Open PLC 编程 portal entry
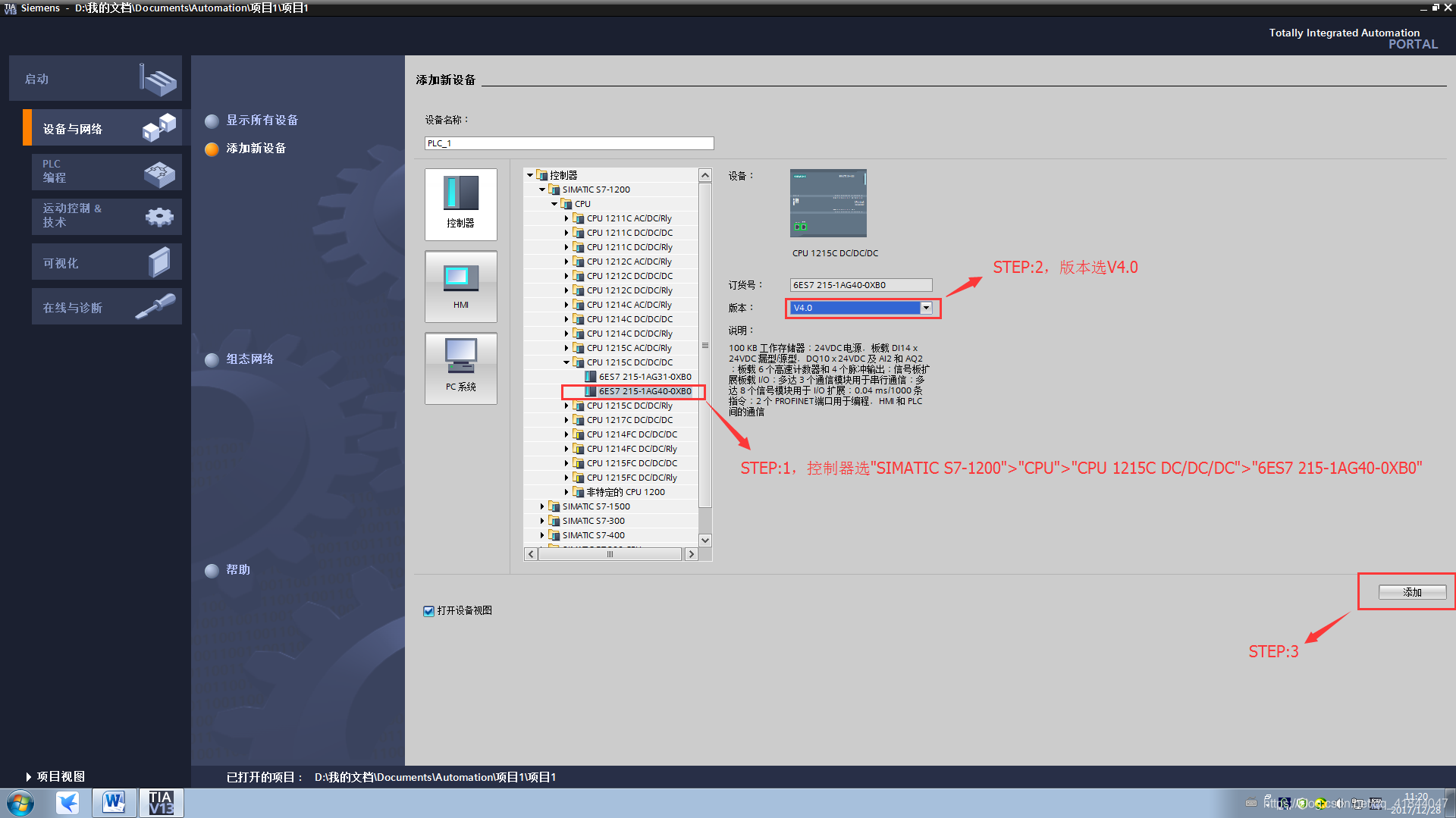 107,172
